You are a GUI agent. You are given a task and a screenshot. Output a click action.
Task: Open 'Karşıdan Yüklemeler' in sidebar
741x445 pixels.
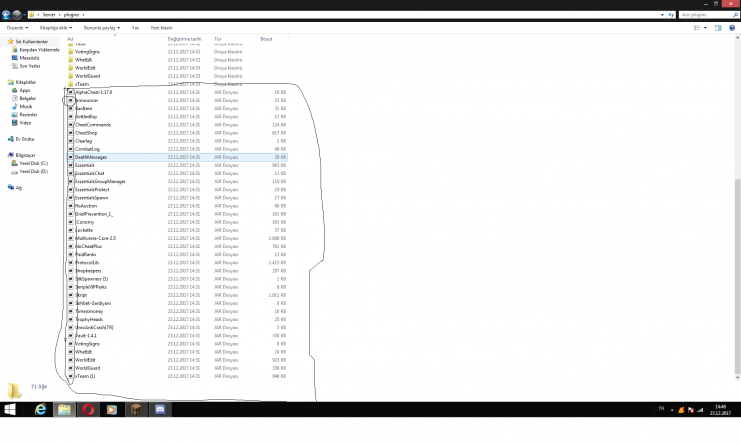(39, 50)
